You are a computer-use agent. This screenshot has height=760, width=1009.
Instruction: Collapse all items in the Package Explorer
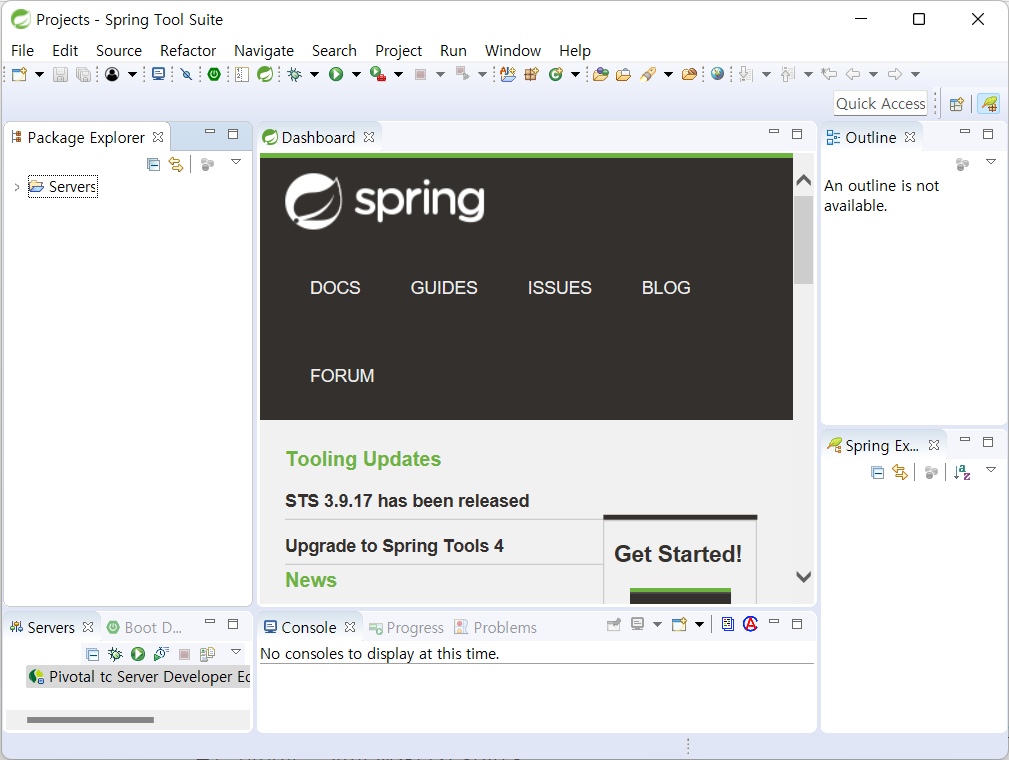click(x=153, y=164)
